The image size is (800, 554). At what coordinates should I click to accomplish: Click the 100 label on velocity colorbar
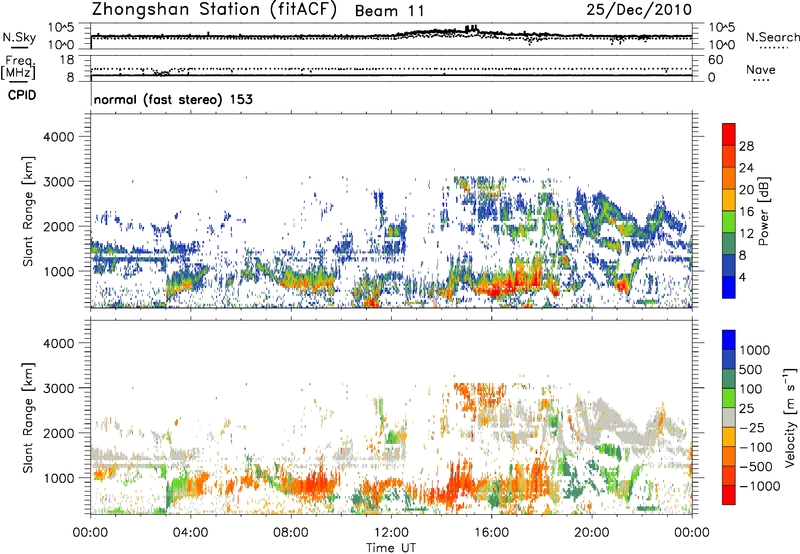[x=751, y=389]
